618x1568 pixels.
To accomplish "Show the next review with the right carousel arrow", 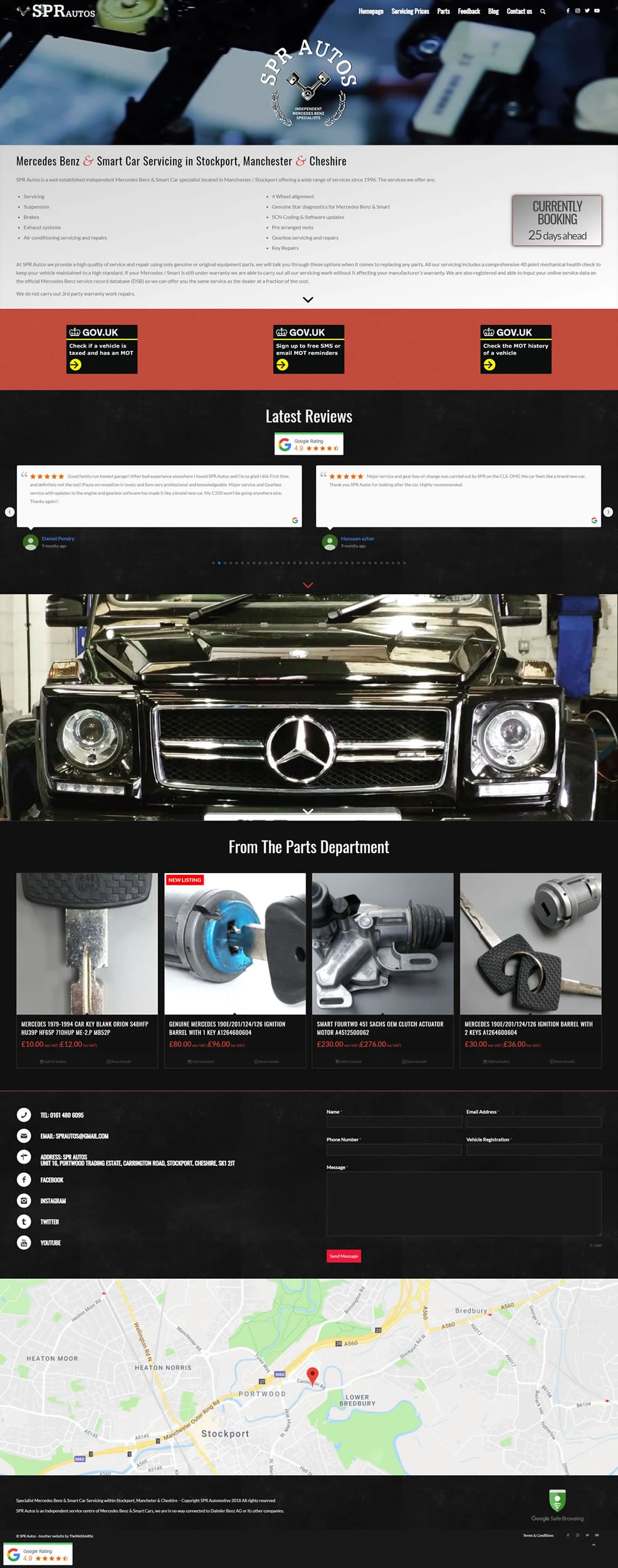I will point(608,512).
